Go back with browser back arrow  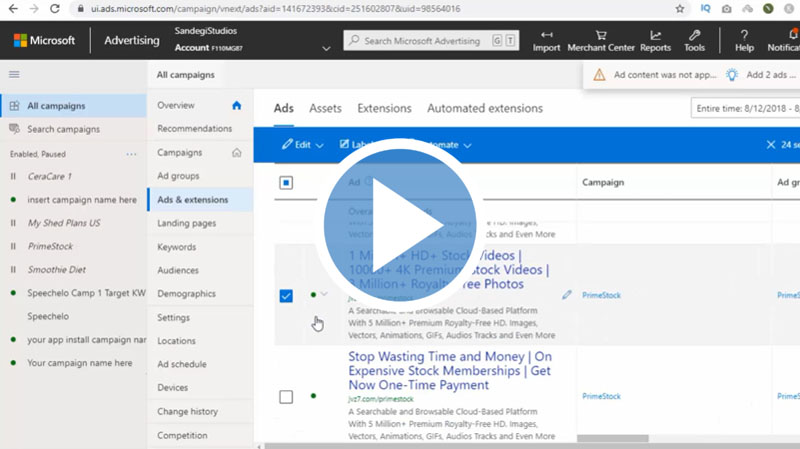click(x=13, y=9)
